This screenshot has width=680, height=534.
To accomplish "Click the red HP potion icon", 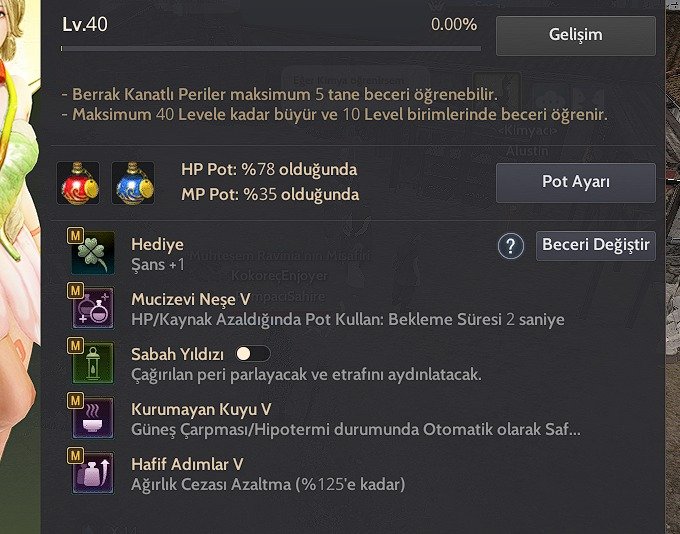I will pyautogui.click(x=78, y=183).
